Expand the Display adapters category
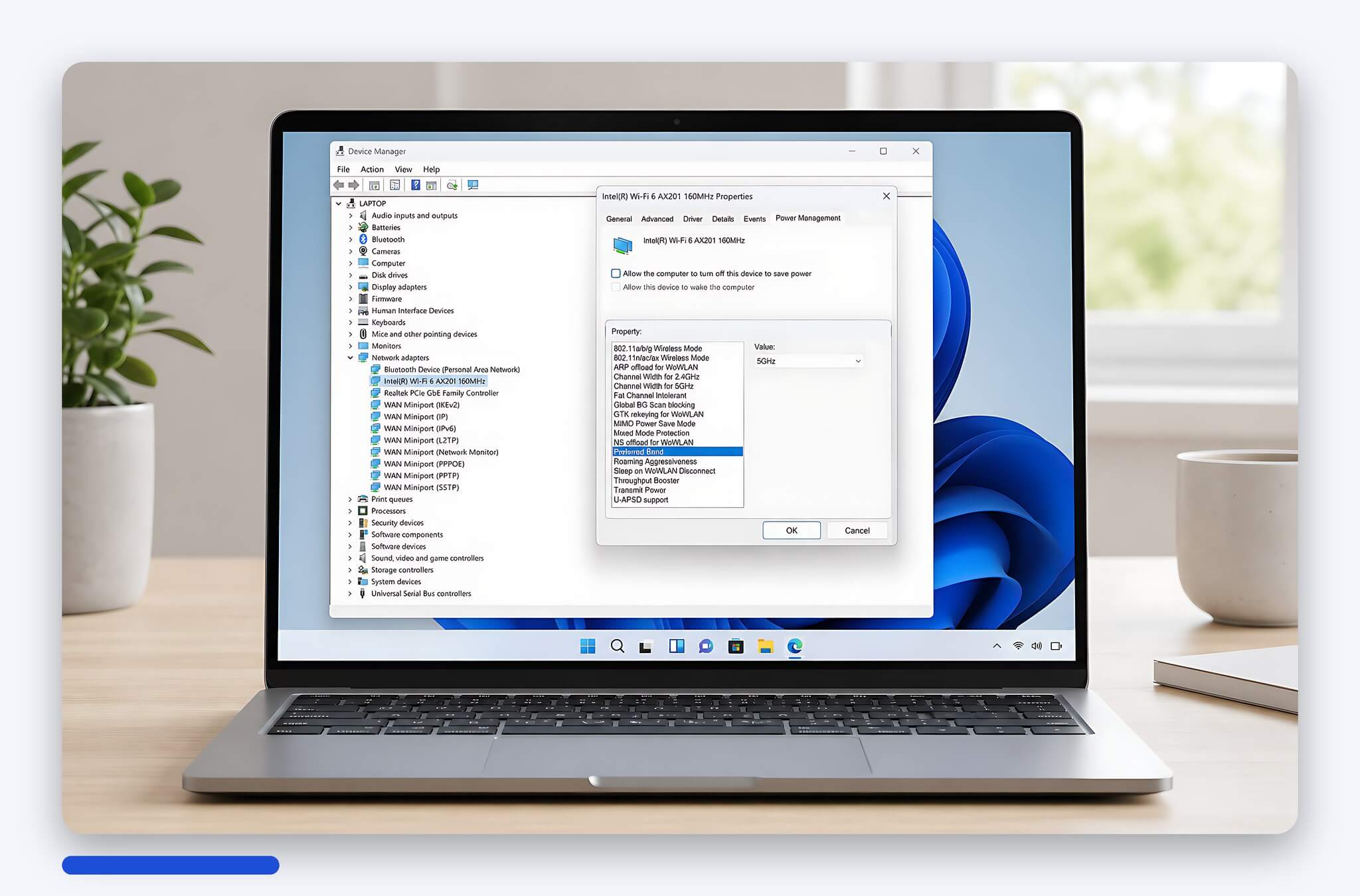This screenshot has width=1360, height=896. click(x=351, y=287)
